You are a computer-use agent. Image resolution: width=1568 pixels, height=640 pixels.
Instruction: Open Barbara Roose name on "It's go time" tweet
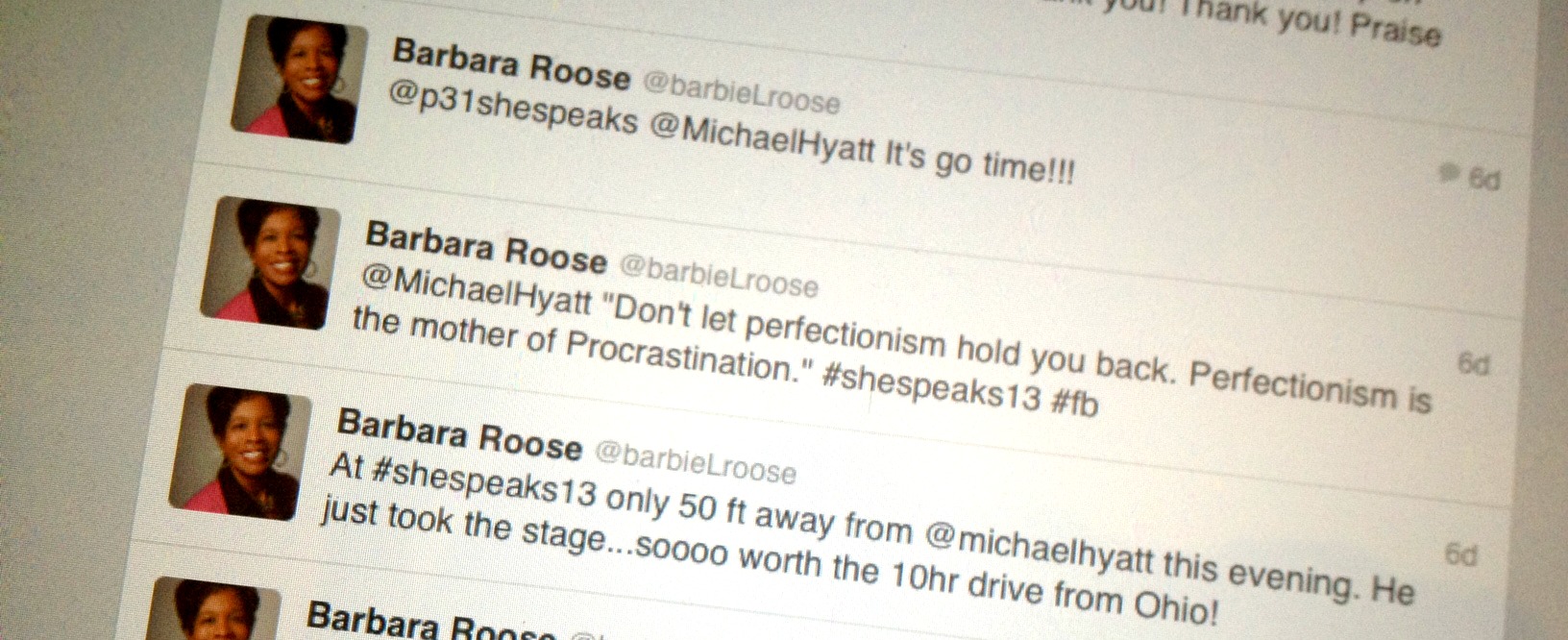(x=512, y=65)
